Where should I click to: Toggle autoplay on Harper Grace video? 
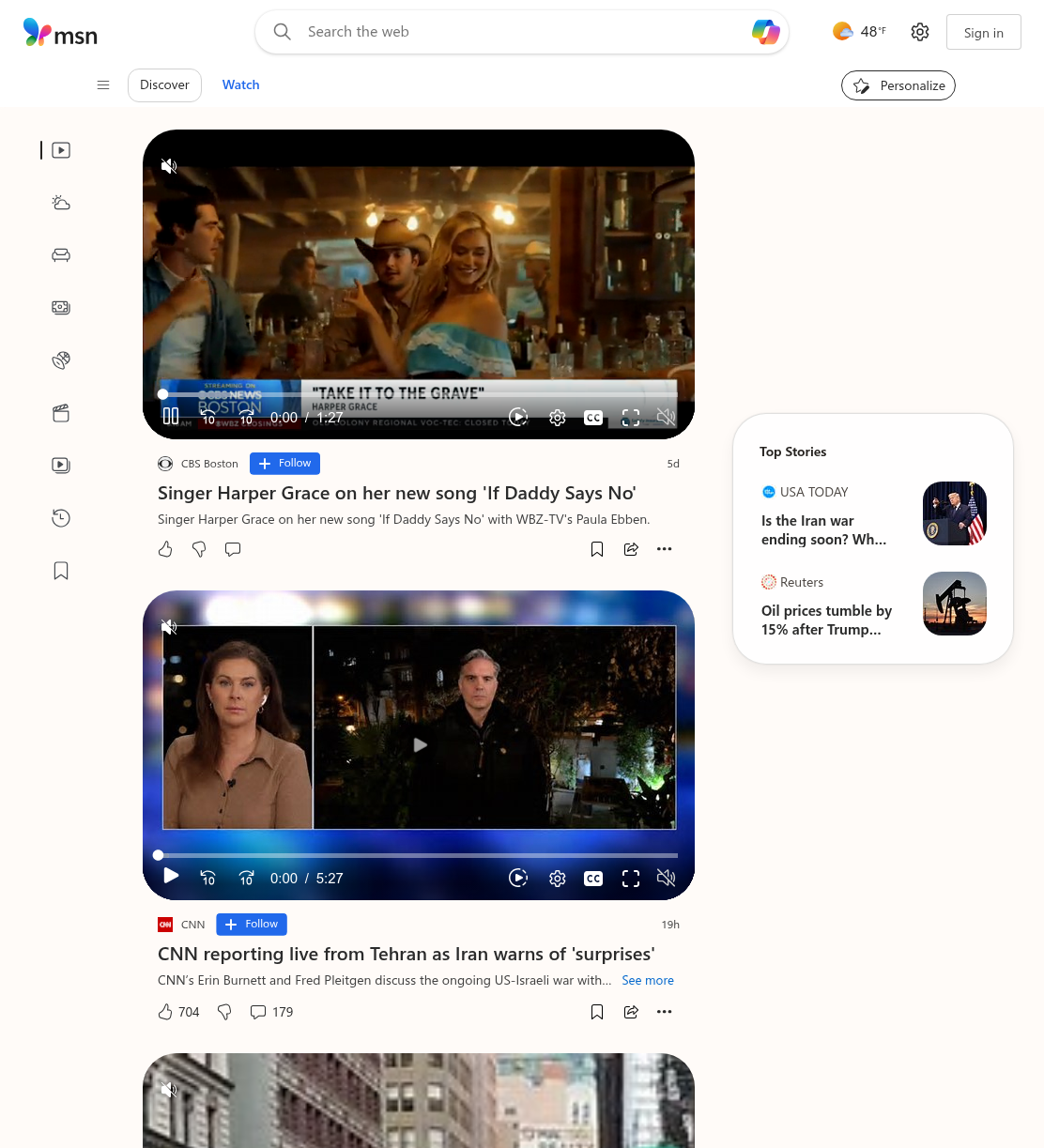tap(518, 417)
